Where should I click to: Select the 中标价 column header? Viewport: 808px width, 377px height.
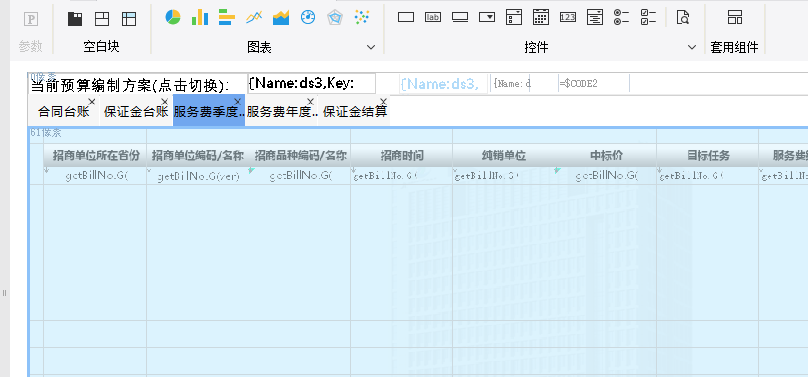point(606,155)
